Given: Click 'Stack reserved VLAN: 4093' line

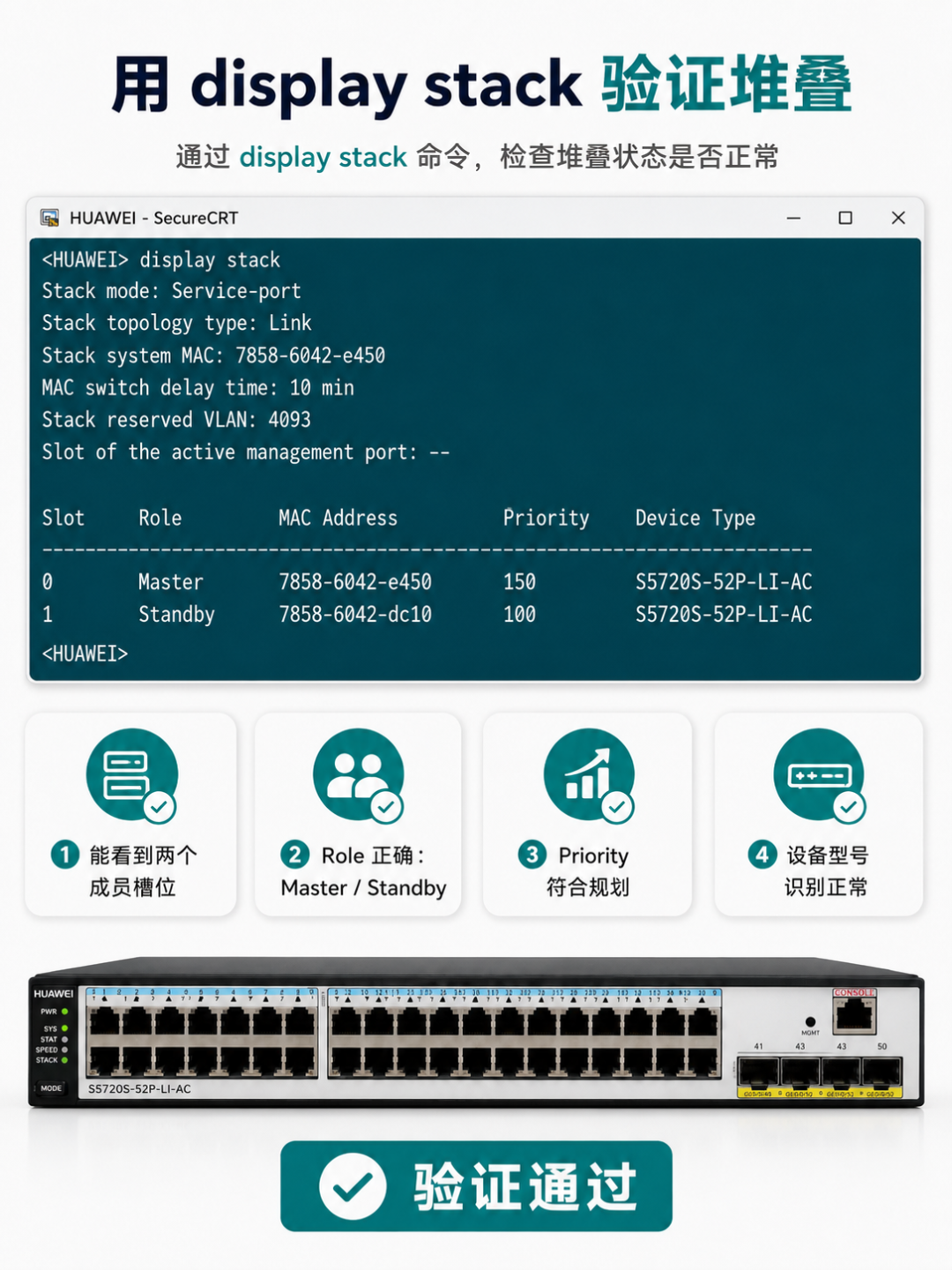Looking at the screenshot, I should [176, 420].
